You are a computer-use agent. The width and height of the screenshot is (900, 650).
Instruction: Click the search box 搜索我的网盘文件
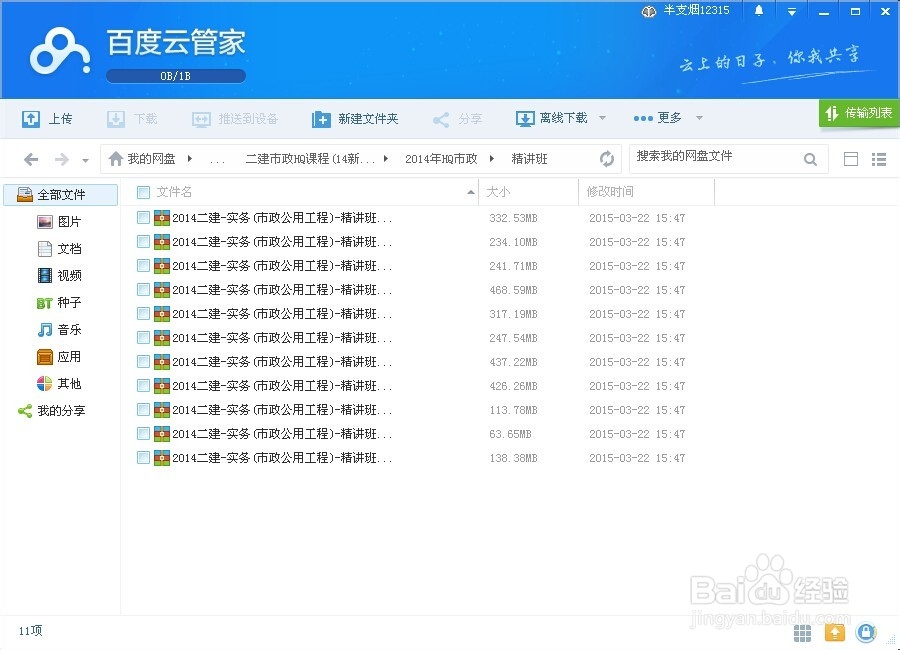(715, 157)
